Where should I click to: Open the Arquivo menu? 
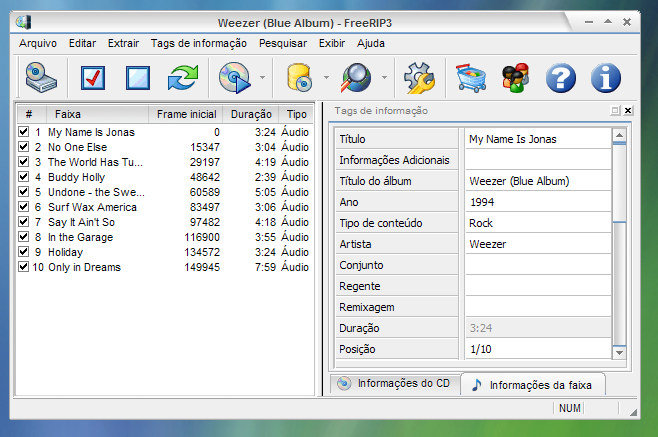(x=38, y=43)
